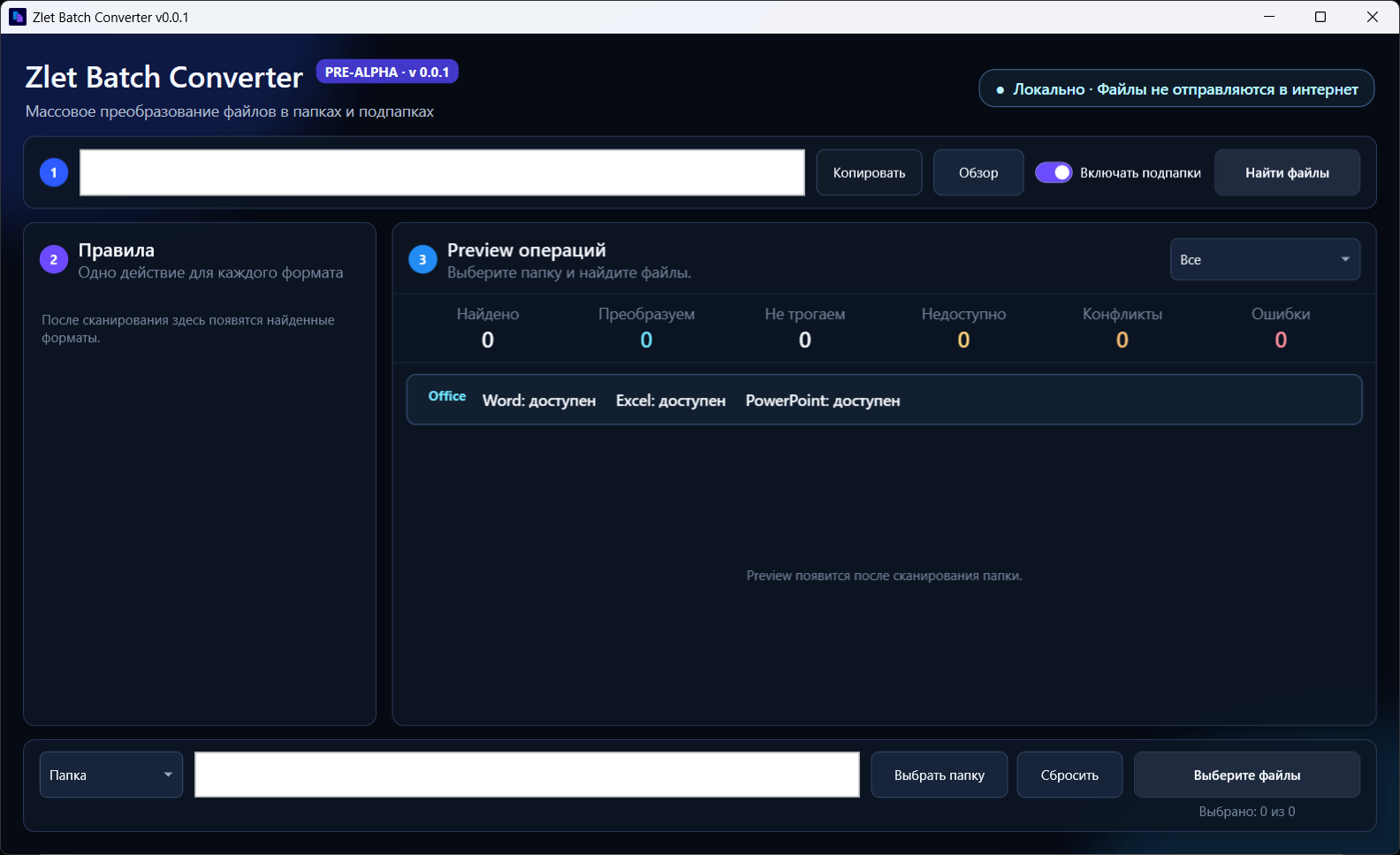Click the Правила panel heading
The image size is (1400, 855).
[x=117, y=250]
